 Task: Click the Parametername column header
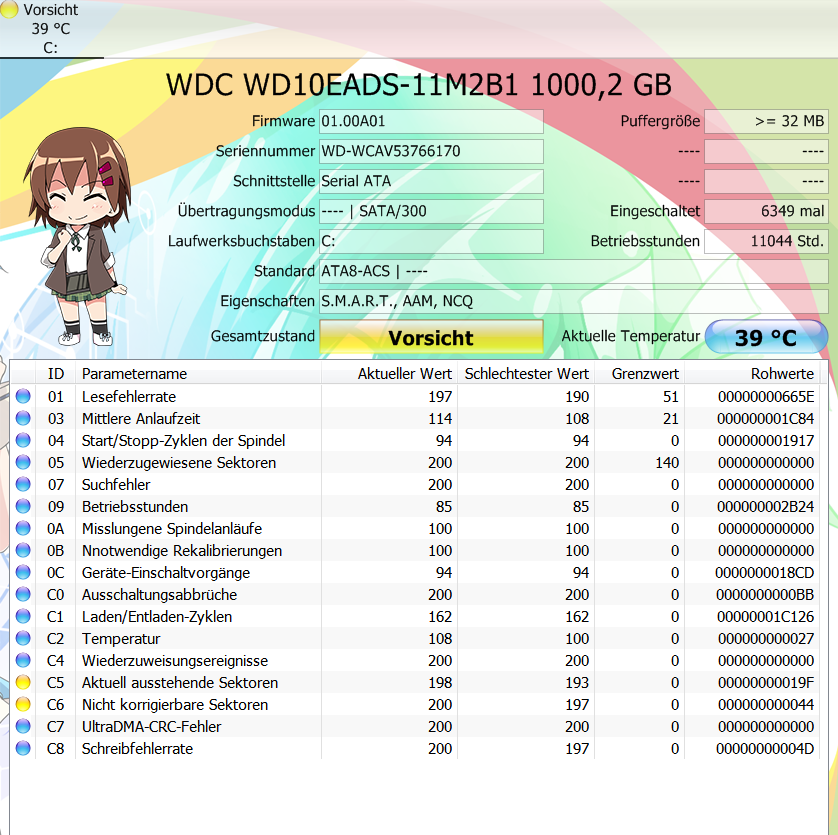pos(198,374)
